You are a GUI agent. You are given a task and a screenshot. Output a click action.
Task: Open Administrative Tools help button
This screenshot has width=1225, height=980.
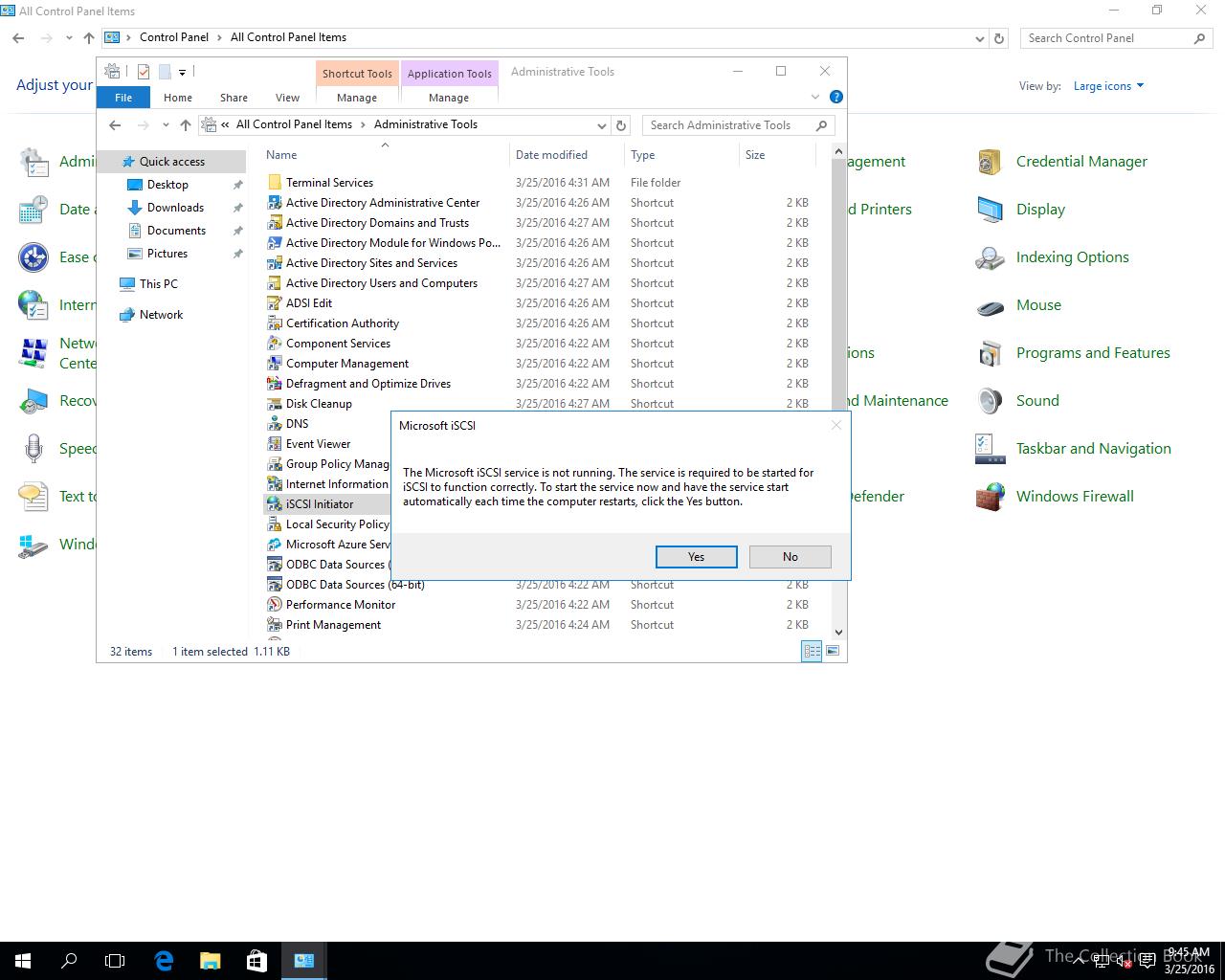(835, 97)
